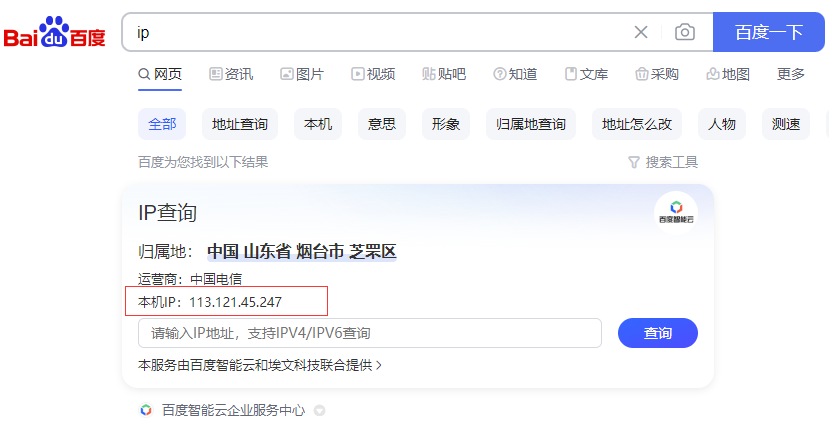Focus the 请输入IP地址 input field

[x=370, y=333]
